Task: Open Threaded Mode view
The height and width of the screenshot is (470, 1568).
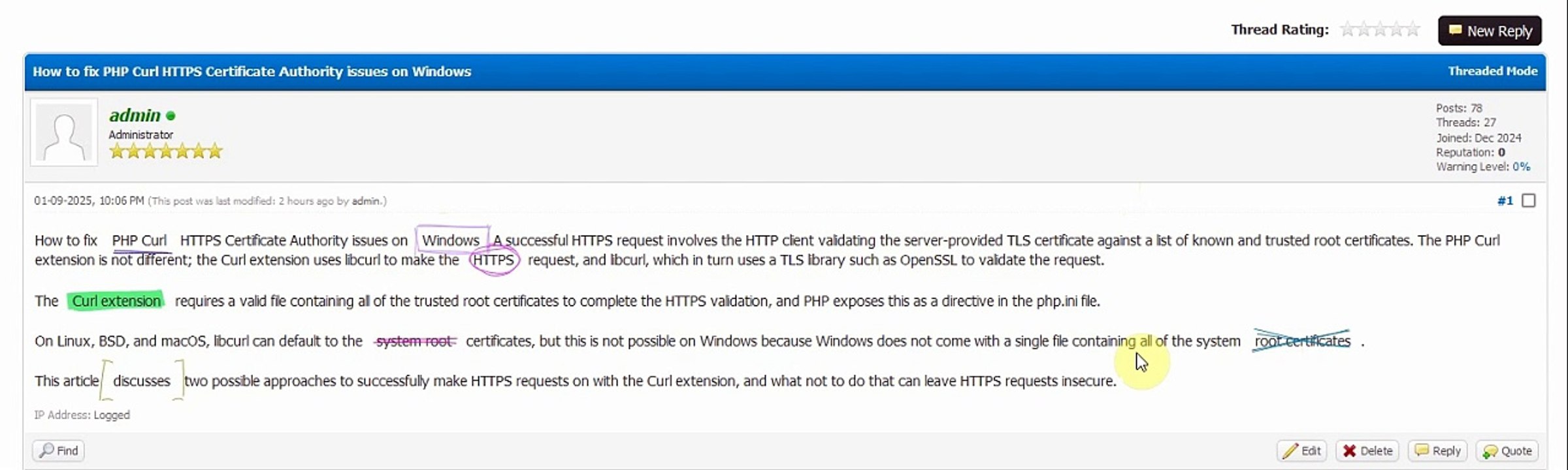Action: pyautogui.click(x=1492, y=71)
